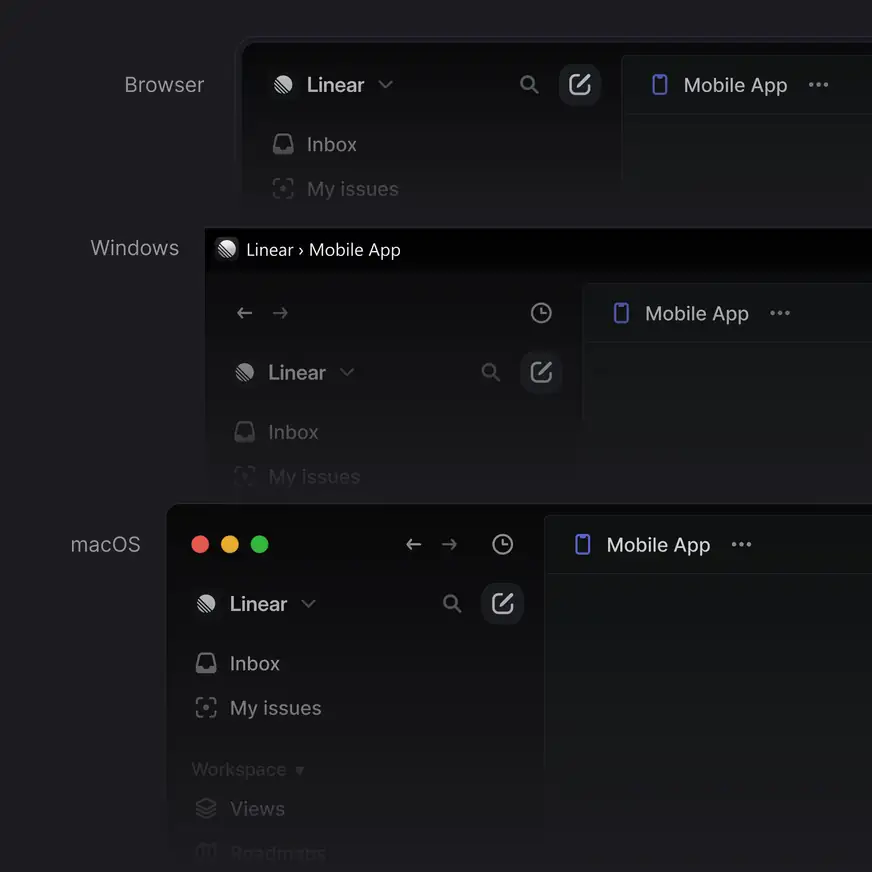Click yellow minimize dot in macOS window
872x872 pixels.
pyautogui.click(x=230, y=544)
